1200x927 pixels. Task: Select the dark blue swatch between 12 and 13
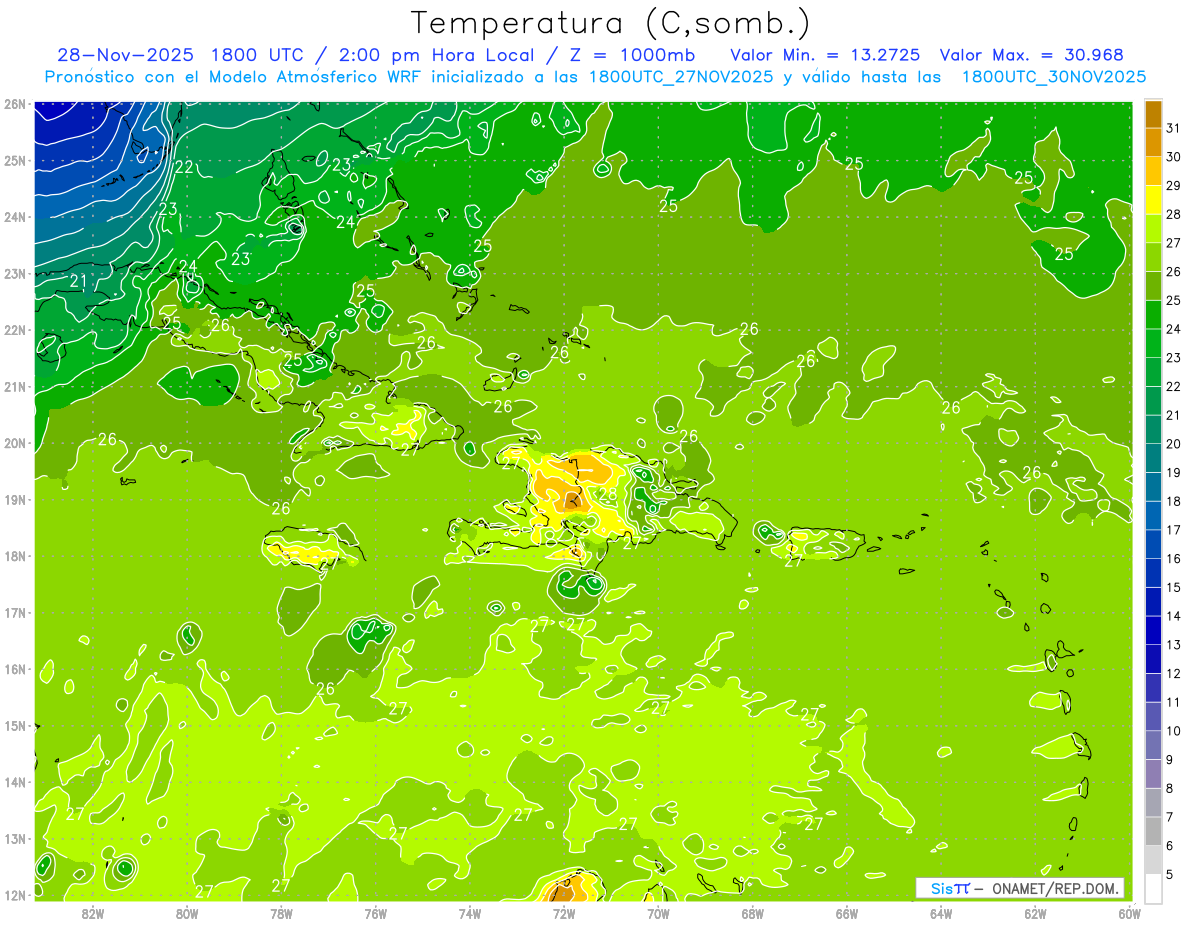1153,658
